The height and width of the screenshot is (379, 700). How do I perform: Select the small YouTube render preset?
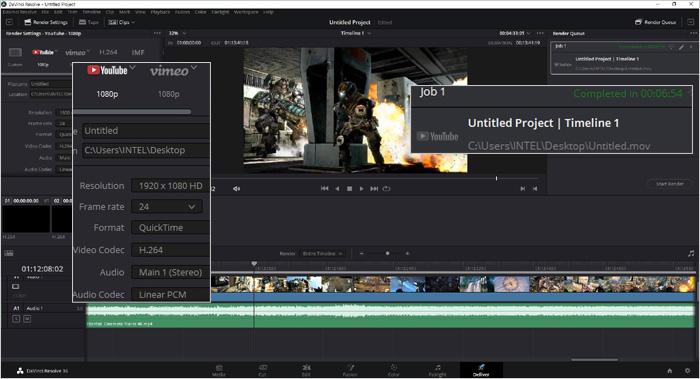43,56
